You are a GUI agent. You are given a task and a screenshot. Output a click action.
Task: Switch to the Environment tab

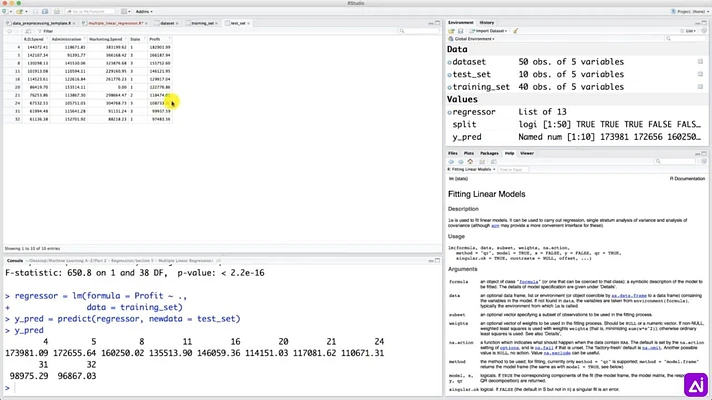(x=460, y=22)
